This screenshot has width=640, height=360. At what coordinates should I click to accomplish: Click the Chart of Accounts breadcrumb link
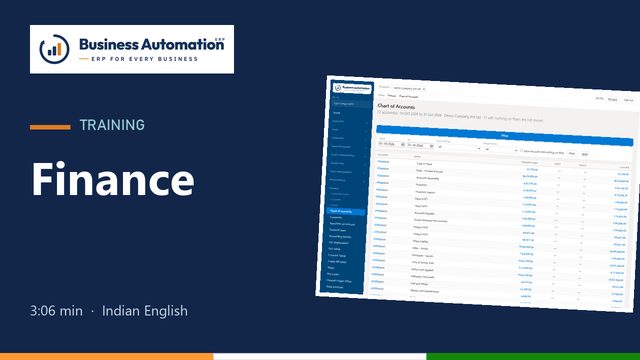pos(409,97)
